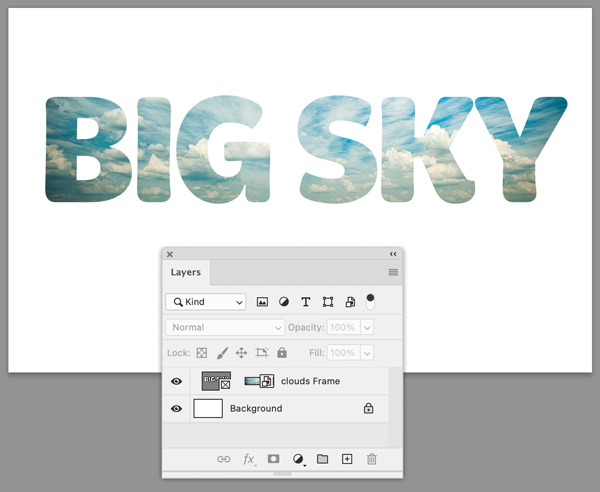
Task: Create a new layer group folder
Action: click(322, 459)
